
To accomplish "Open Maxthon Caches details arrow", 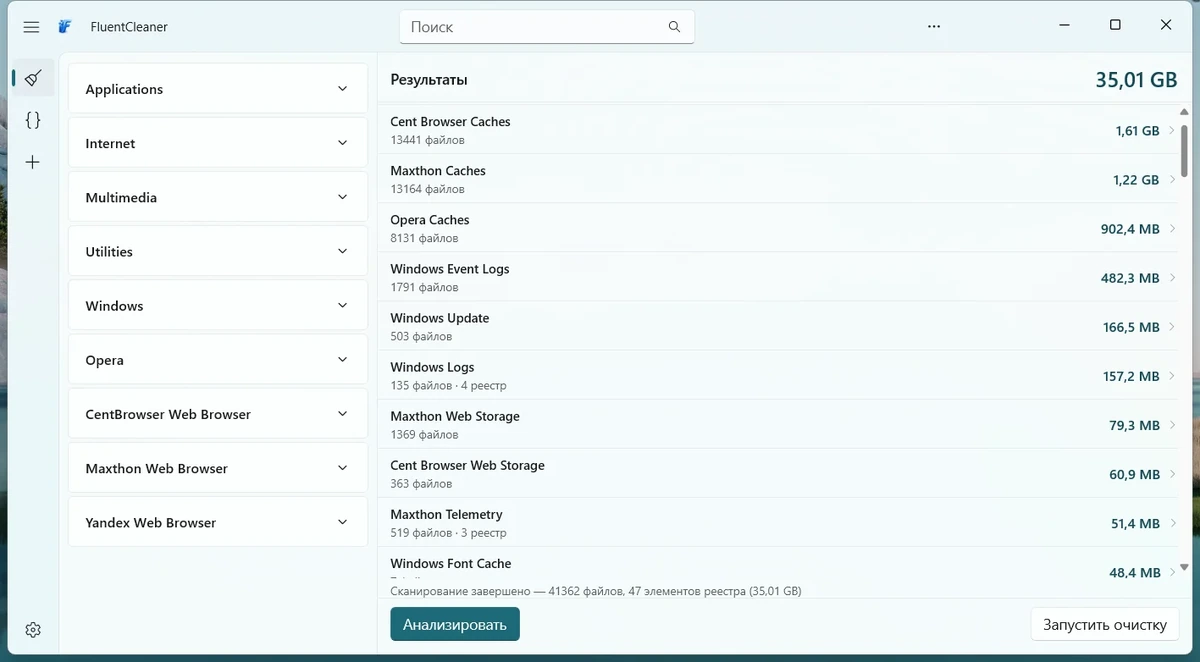I will coord(1172,180).
